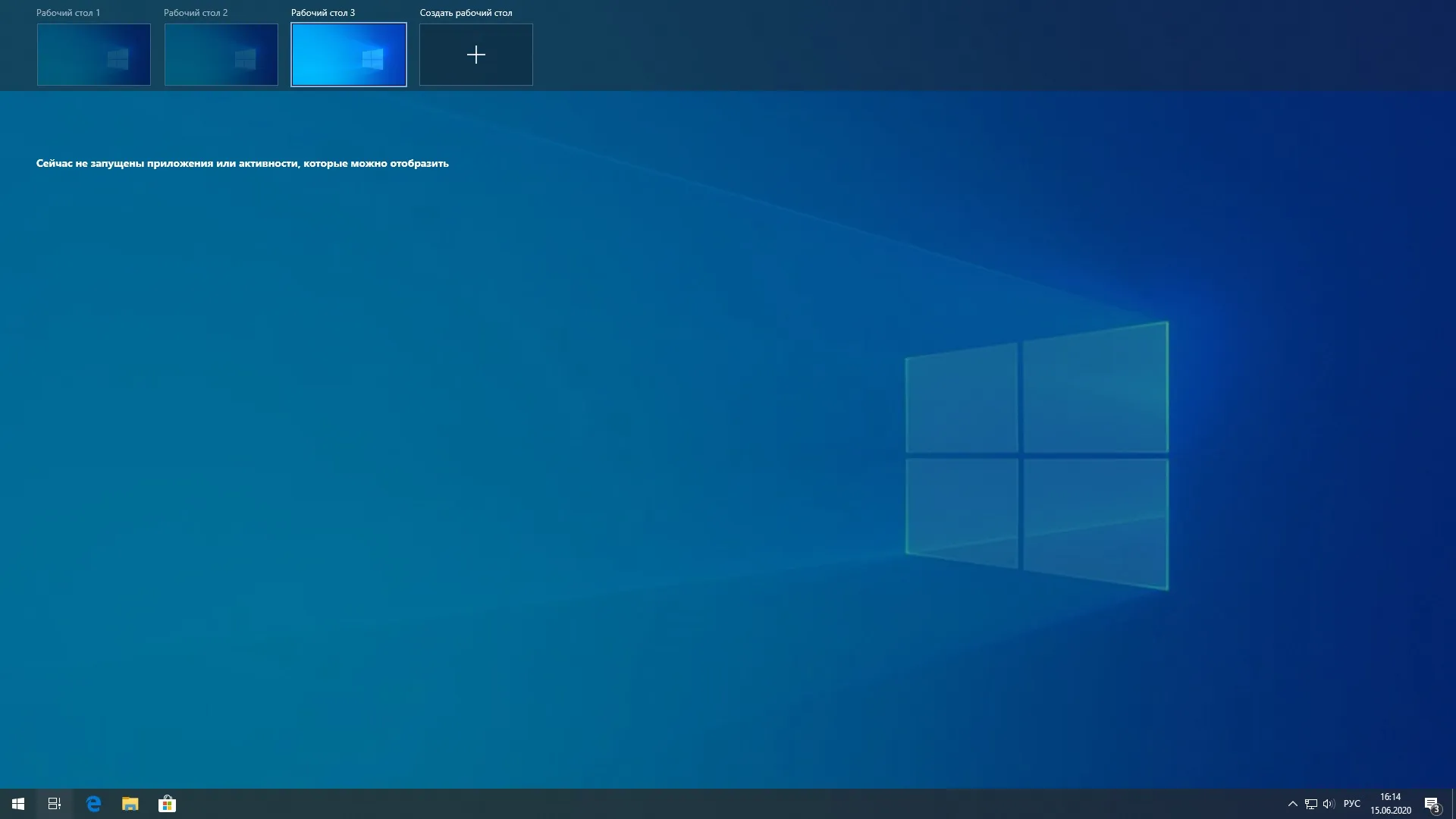Open Action Center notifications icon
The width and height of the screenshot is (1456, 819).
point(1432,804)
